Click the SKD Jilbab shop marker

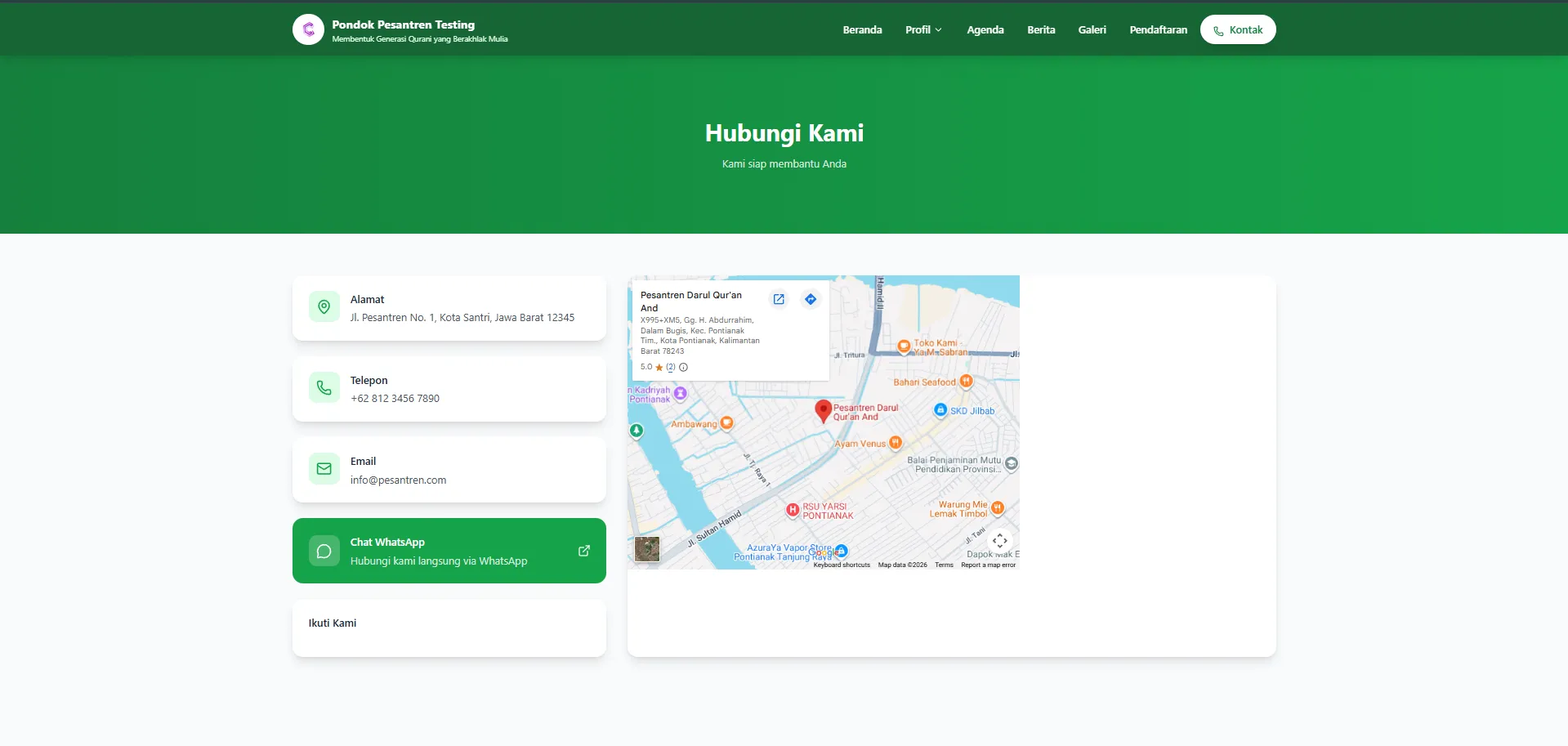940,410
